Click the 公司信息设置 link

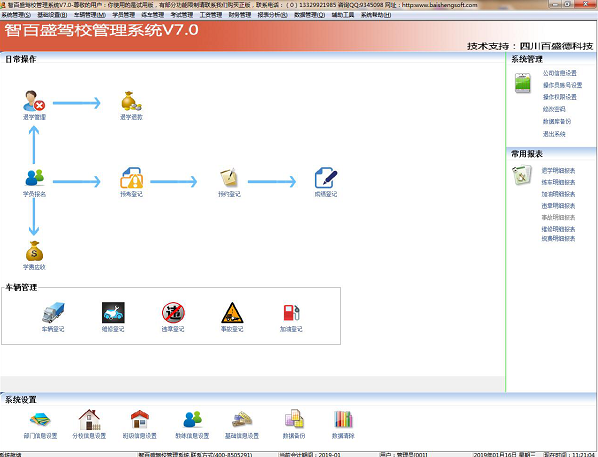(559, 73)
